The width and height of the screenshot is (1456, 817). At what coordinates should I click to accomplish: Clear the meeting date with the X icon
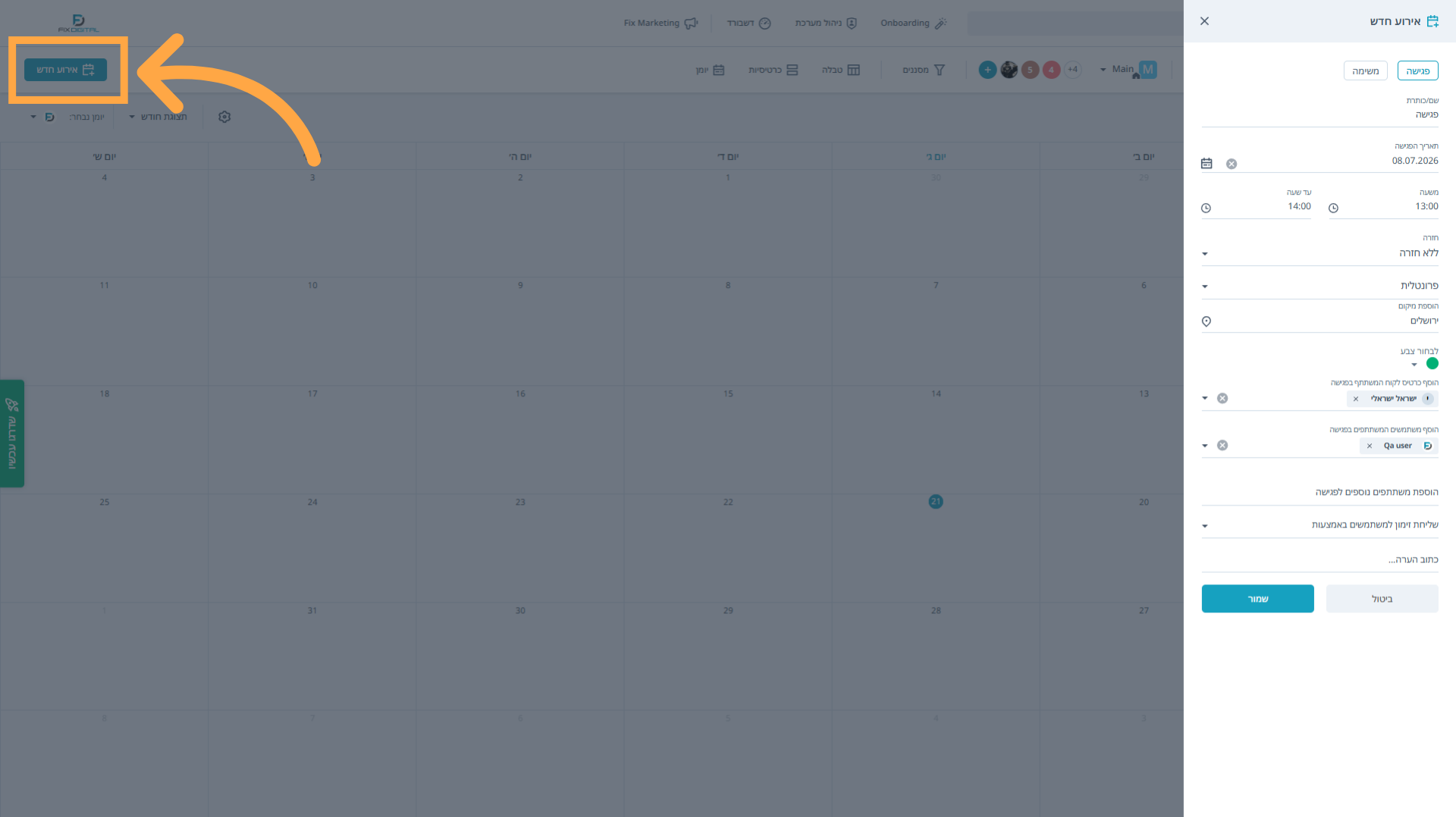click(1232, 164)
